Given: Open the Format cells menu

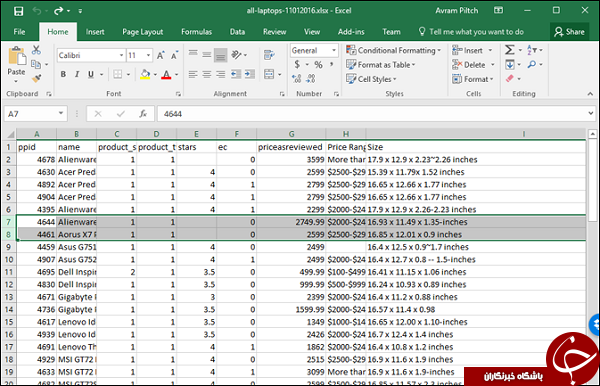Looking at the screenshot, I should point(473,79).
